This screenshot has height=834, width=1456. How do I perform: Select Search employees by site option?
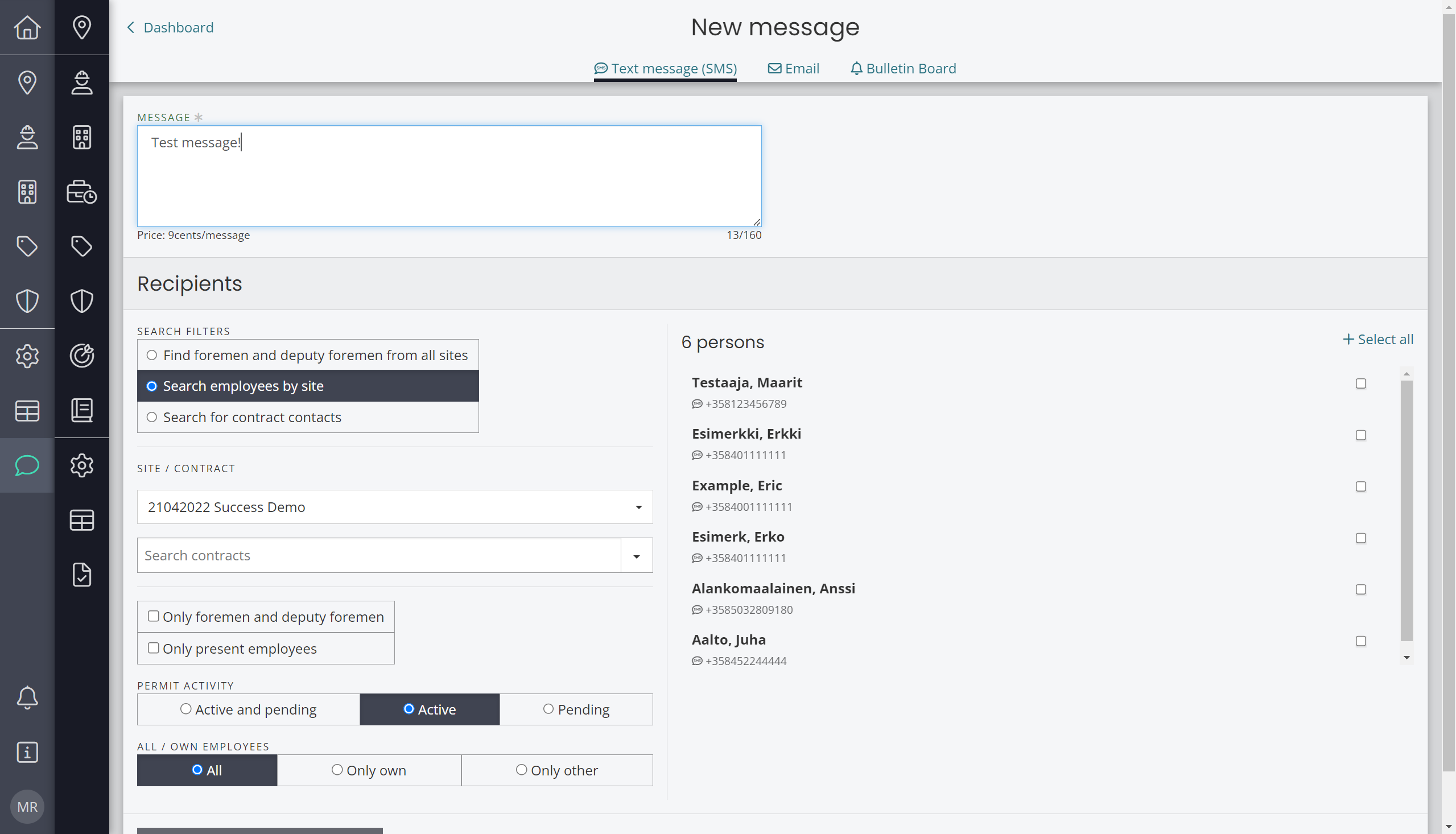(308, 386)
